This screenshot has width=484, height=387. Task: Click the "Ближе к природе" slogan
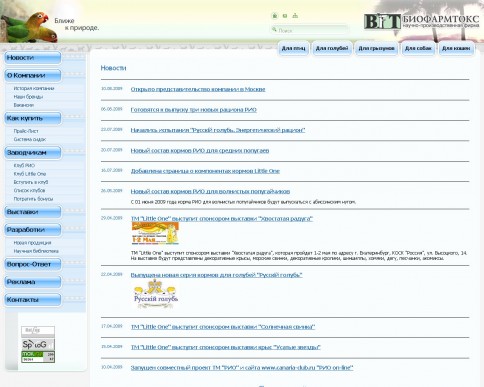(77, 24)
